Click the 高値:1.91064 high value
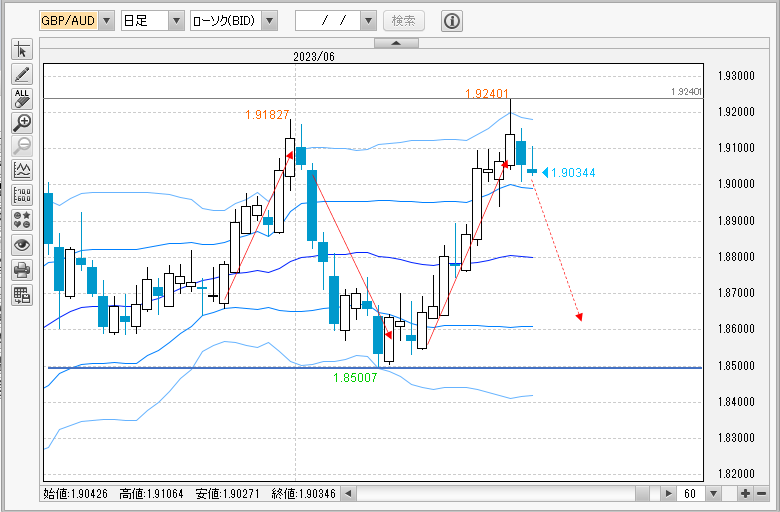 click(x=151, y=494)
